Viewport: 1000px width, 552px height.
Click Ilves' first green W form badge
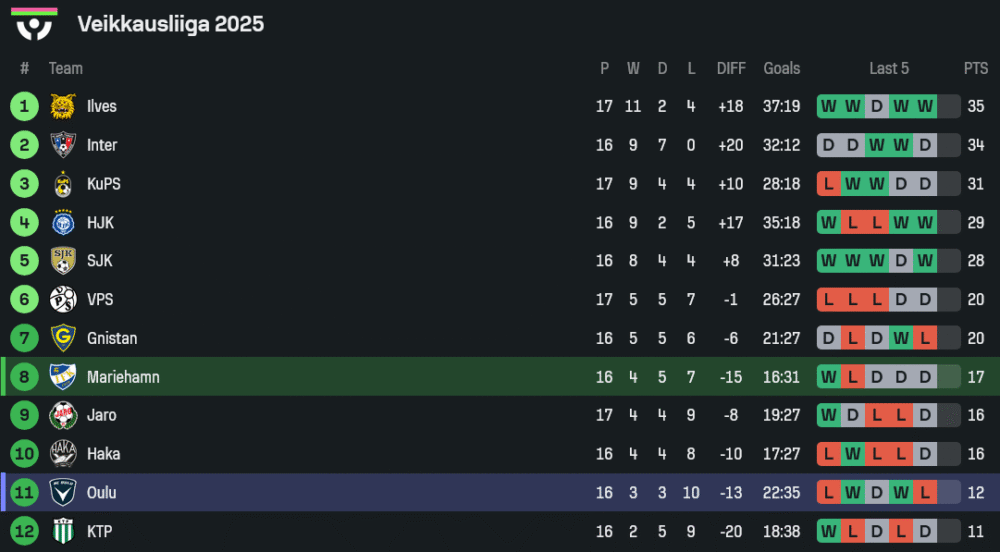click(828, 106)
